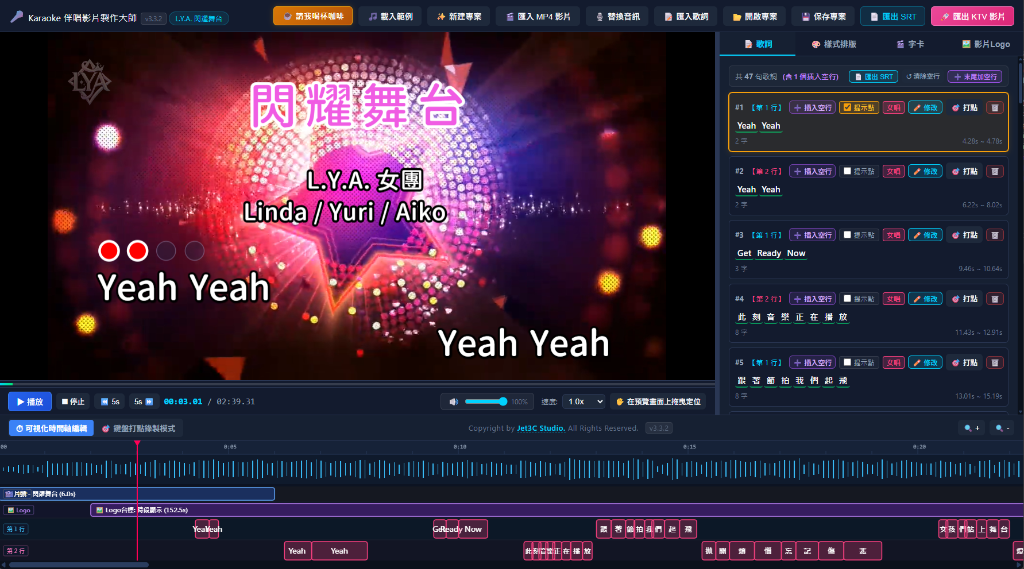This screenshot has width=1024, height=569.
Task: Select Get Ready Now timeline block
Action: click(460, 529)
